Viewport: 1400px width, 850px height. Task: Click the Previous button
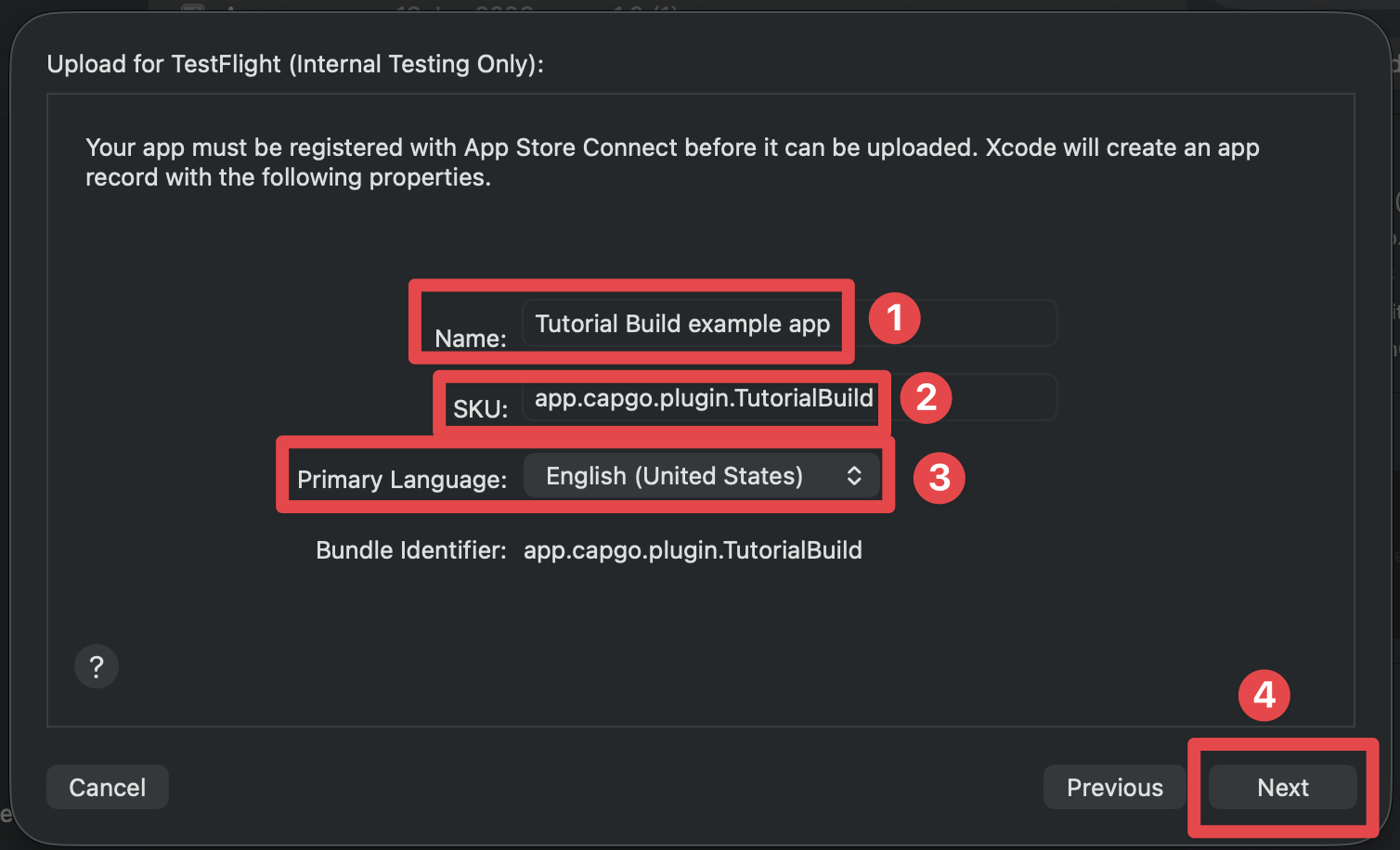click(x=1114, y=787)
